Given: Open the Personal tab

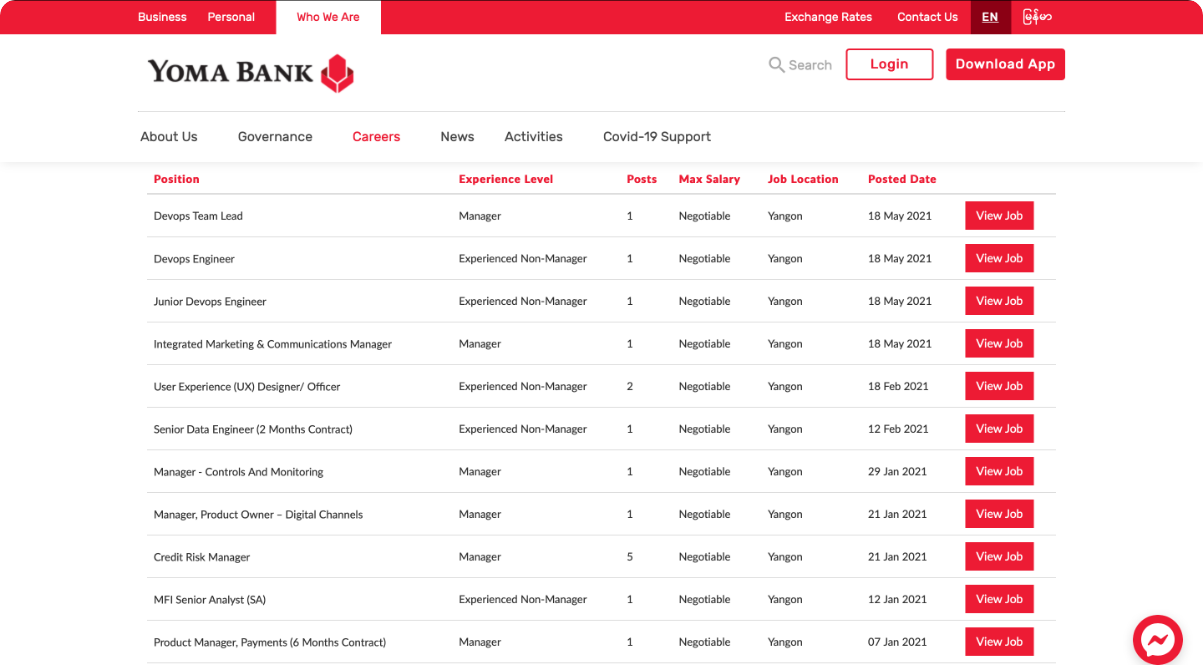Looking at the screenshot, I should coord(231,17).
